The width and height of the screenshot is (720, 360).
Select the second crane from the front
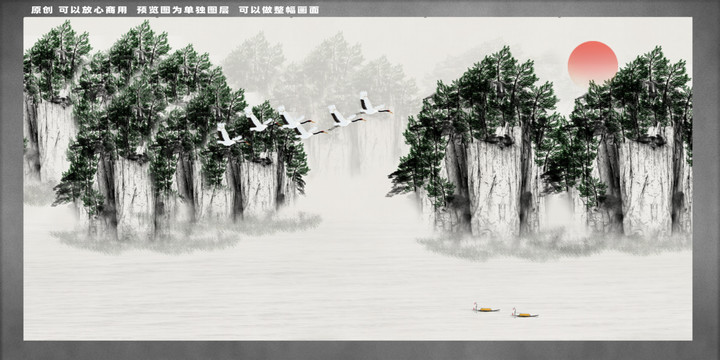tap(345, 116)
